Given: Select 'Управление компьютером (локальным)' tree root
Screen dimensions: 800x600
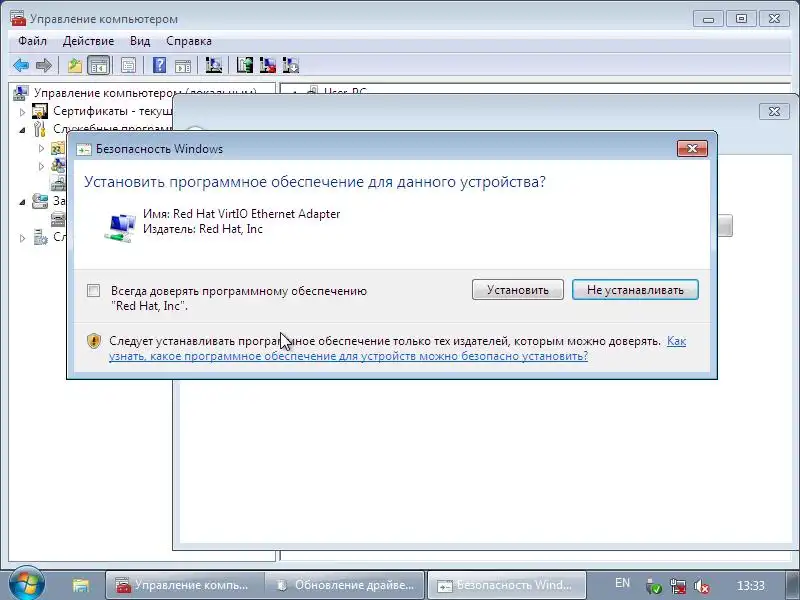Looking at the screenshot, I should (x=145, y=93).
